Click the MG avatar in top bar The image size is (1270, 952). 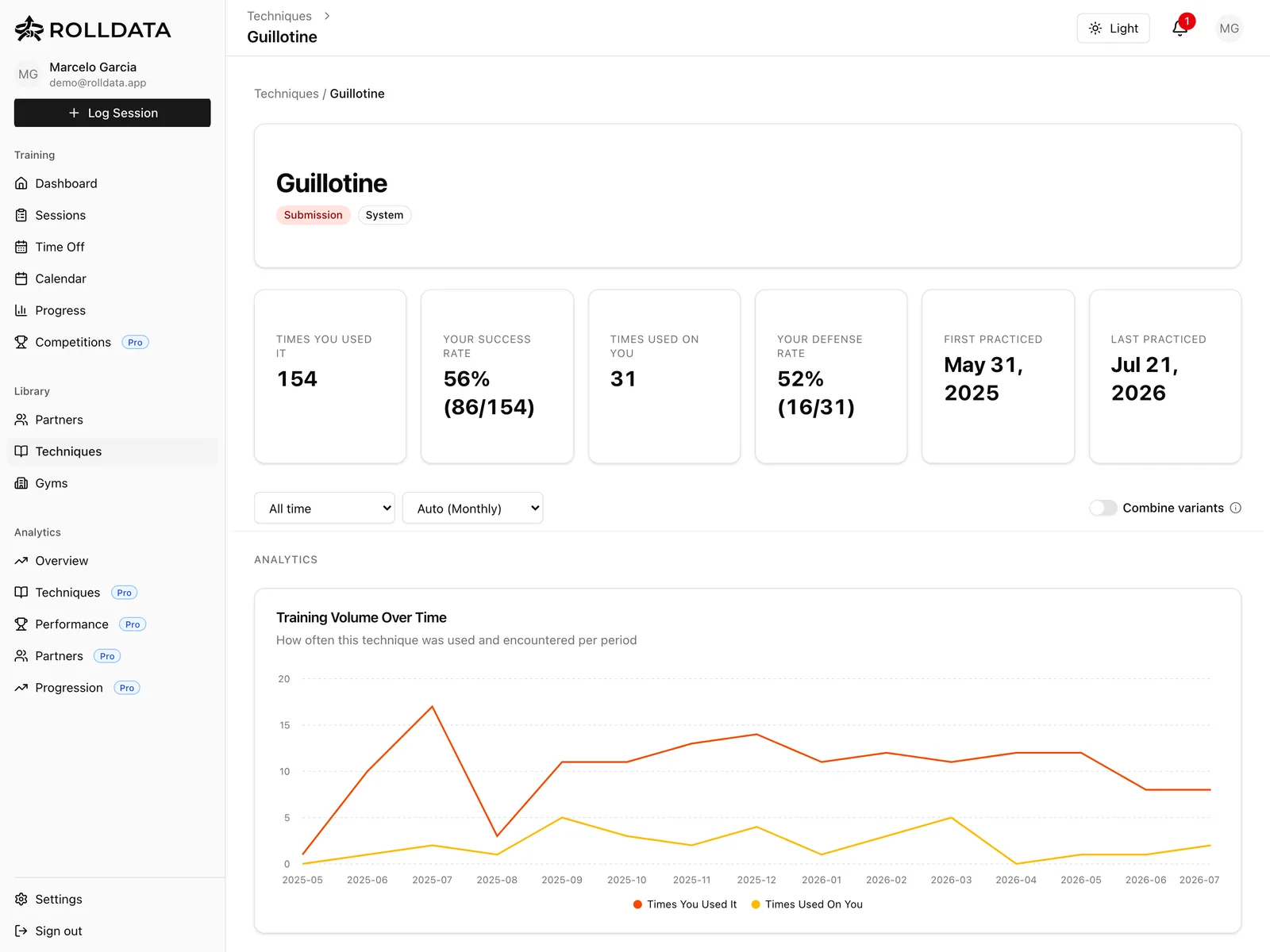click(1229, 29)
